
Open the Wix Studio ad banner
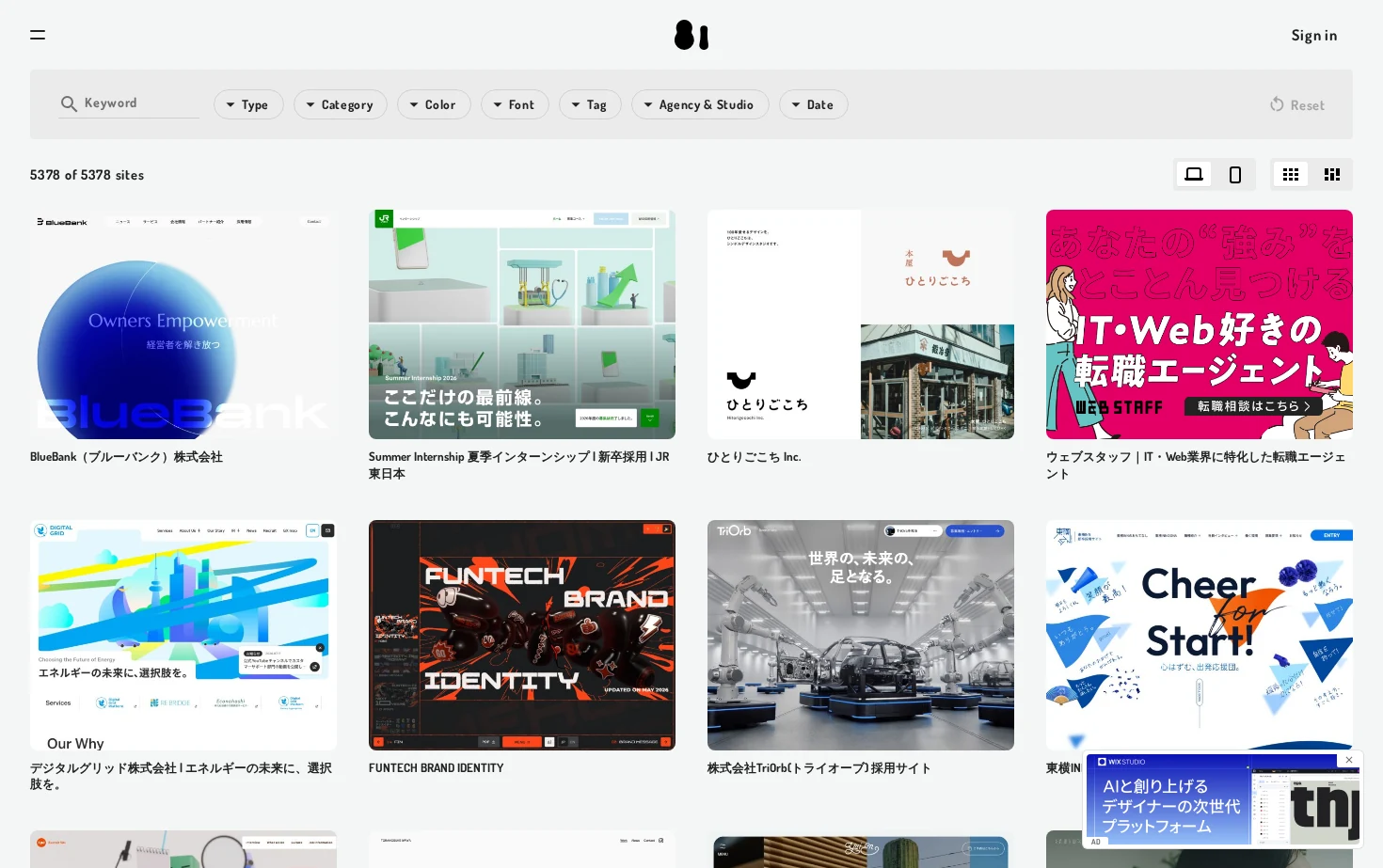tap(1223, 799)
